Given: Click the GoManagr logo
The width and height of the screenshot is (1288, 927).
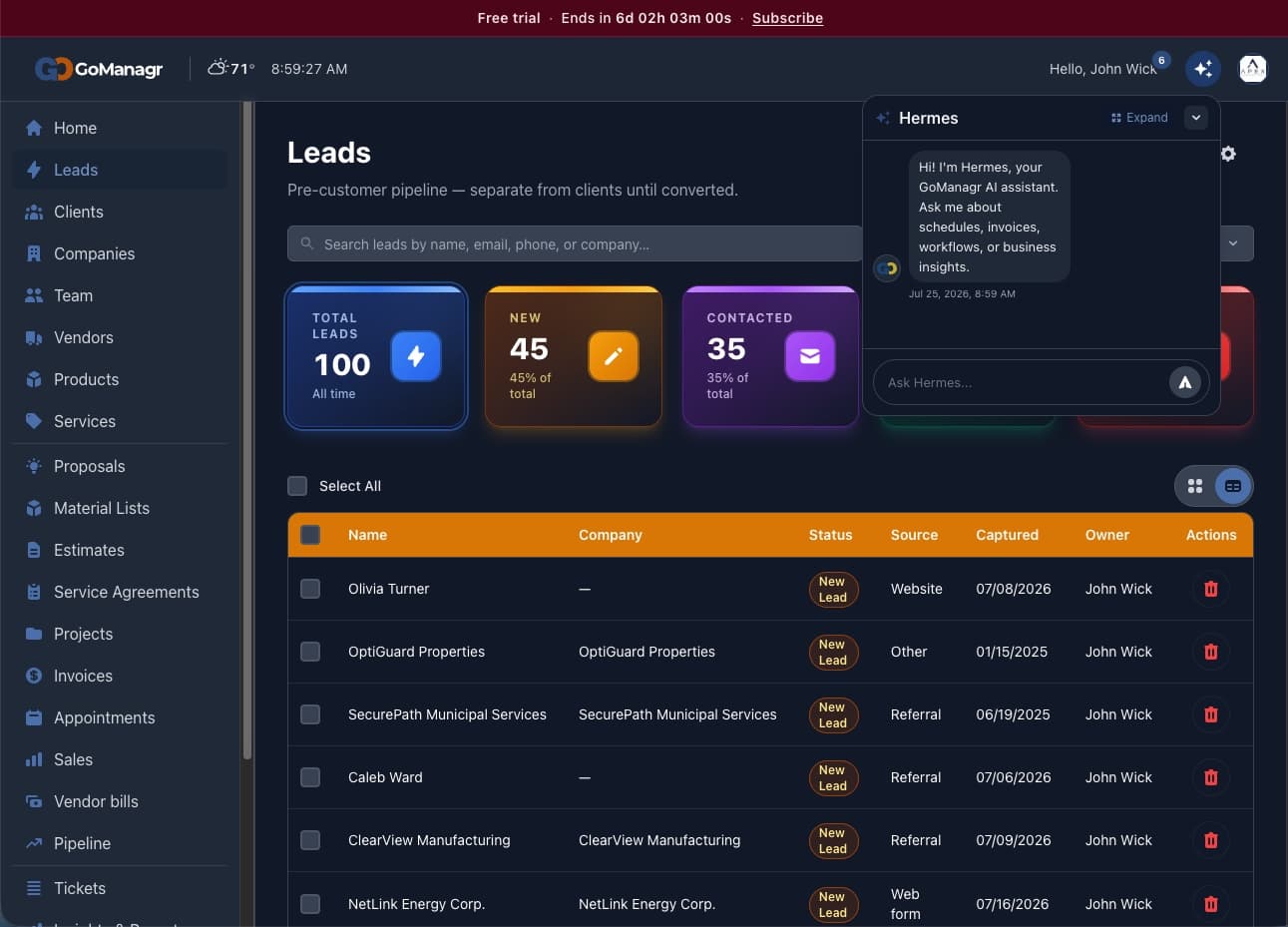Looking at the screenshot, I should coord(99,69).
